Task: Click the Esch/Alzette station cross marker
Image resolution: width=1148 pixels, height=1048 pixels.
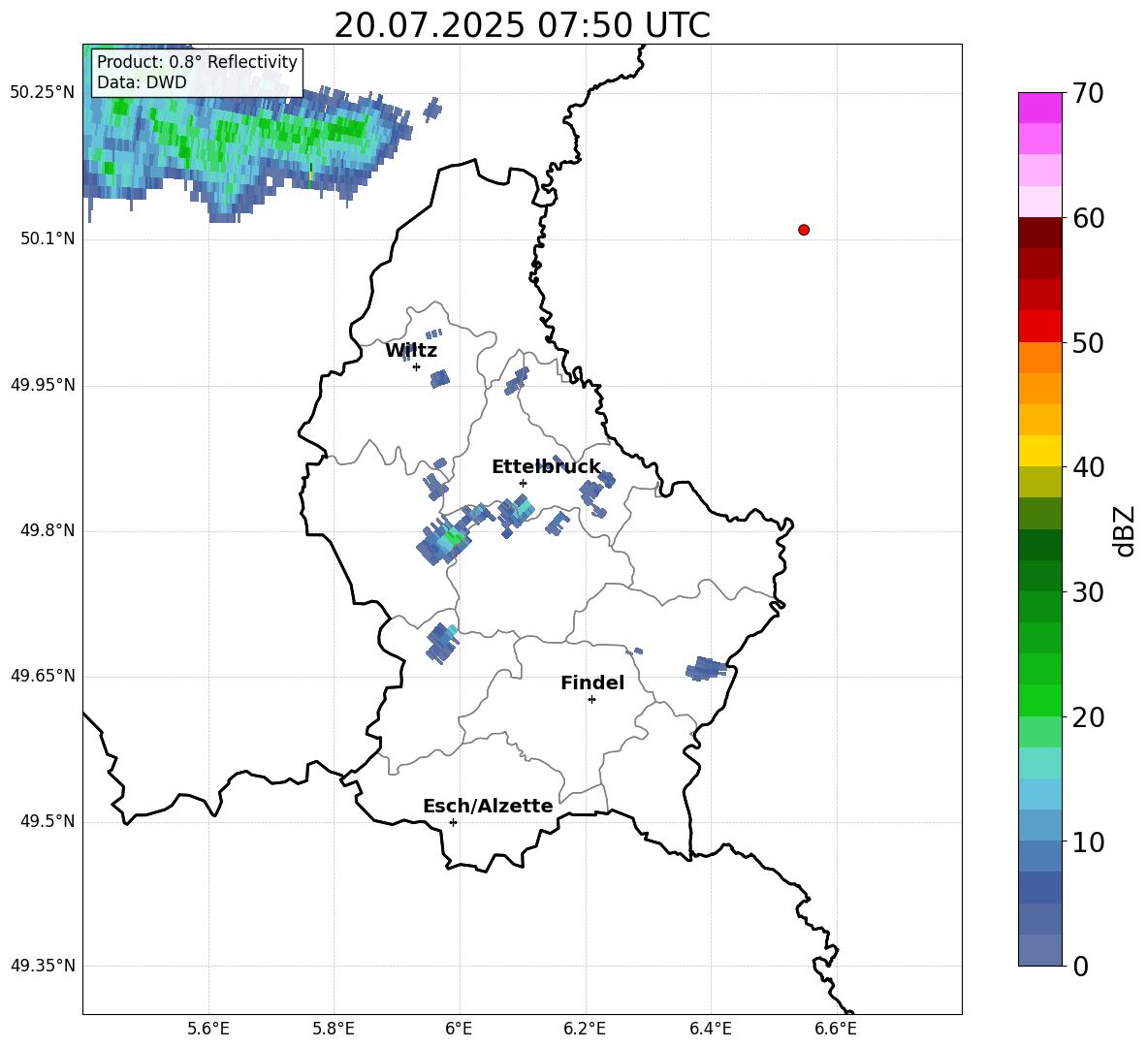Action: pyautogui.click(x=453, y=822)
